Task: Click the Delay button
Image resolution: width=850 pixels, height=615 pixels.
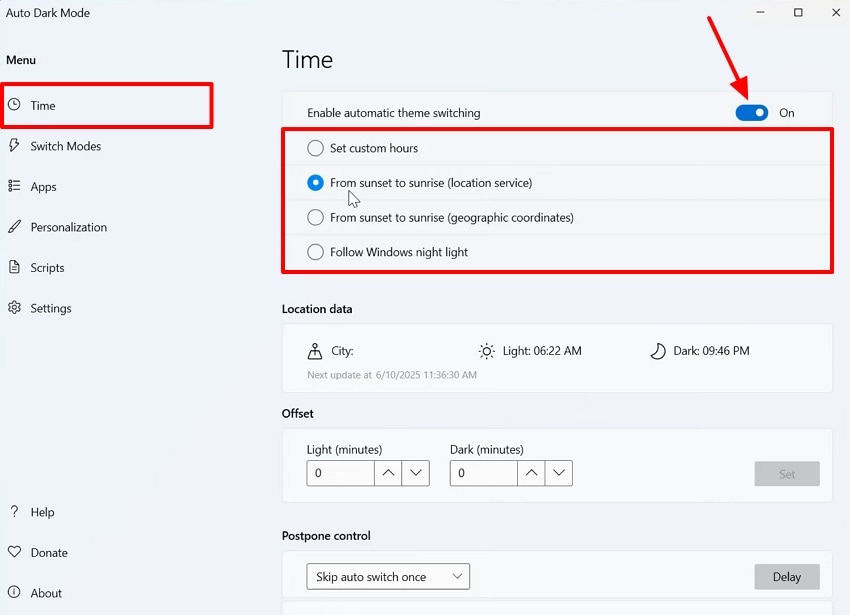Action: click(787, 576)
